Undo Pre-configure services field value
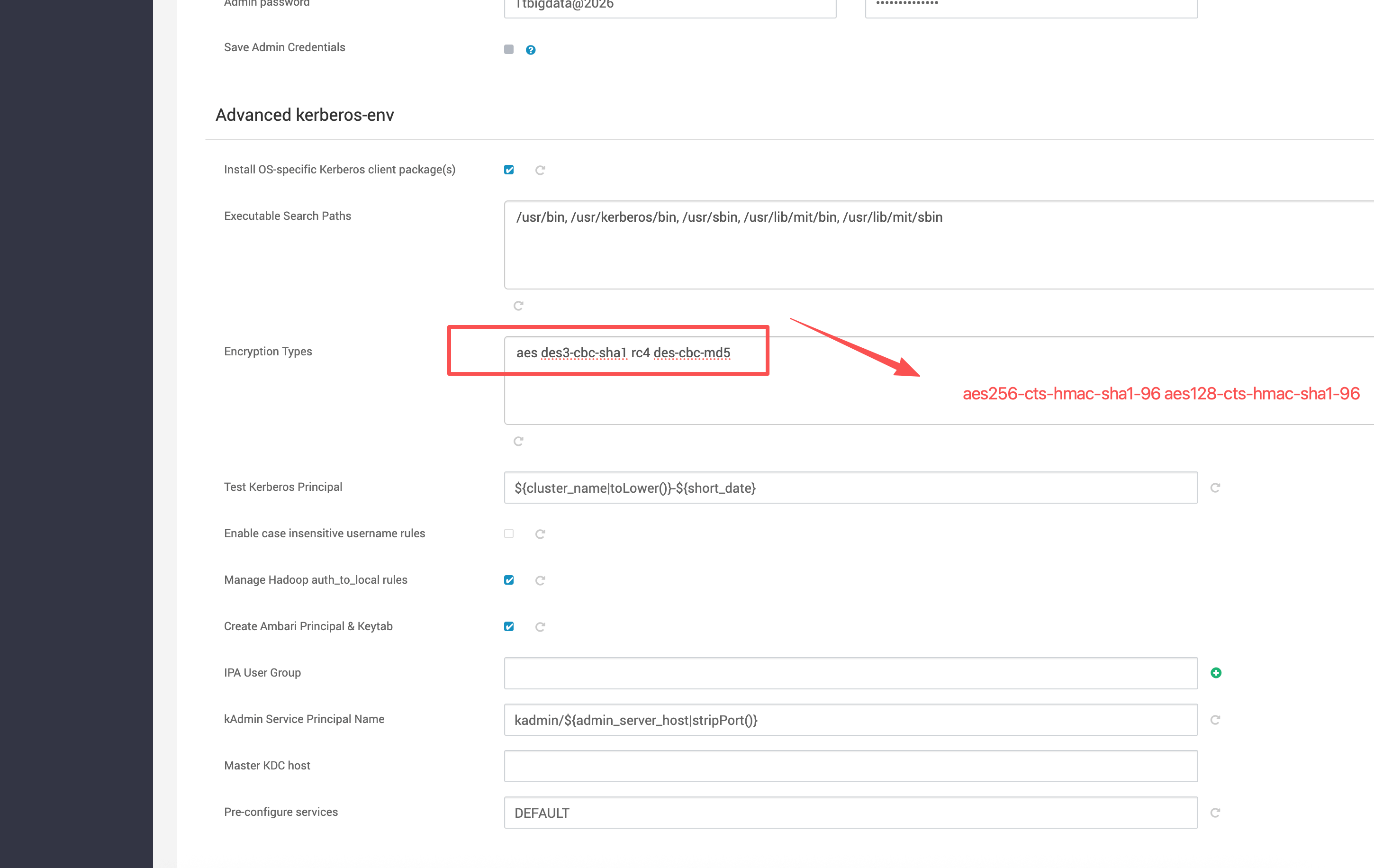This screenshot has width=1374, height=868. (1215, 813)
